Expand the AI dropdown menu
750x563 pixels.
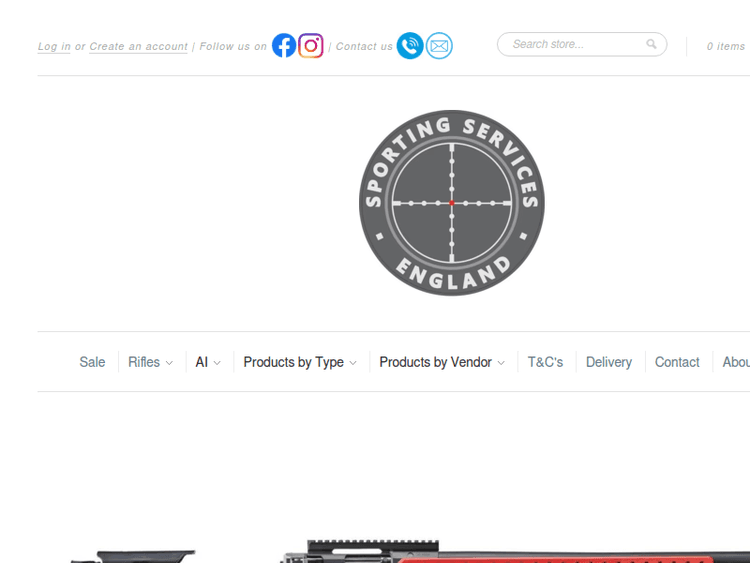click(x=208, y=362)
